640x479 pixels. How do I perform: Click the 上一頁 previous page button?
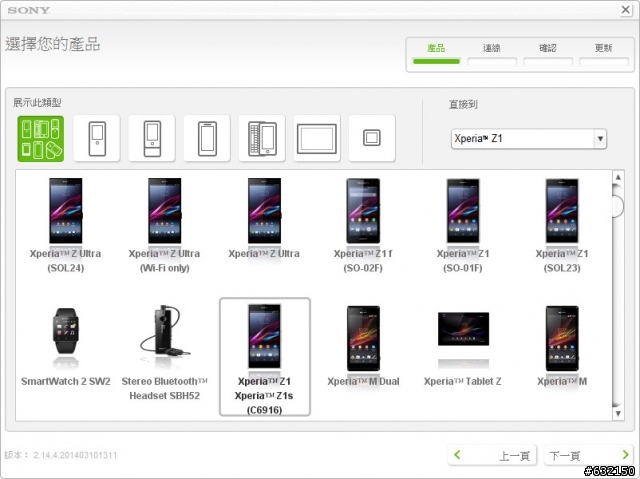pyautogui.click(x=492, y=455)
